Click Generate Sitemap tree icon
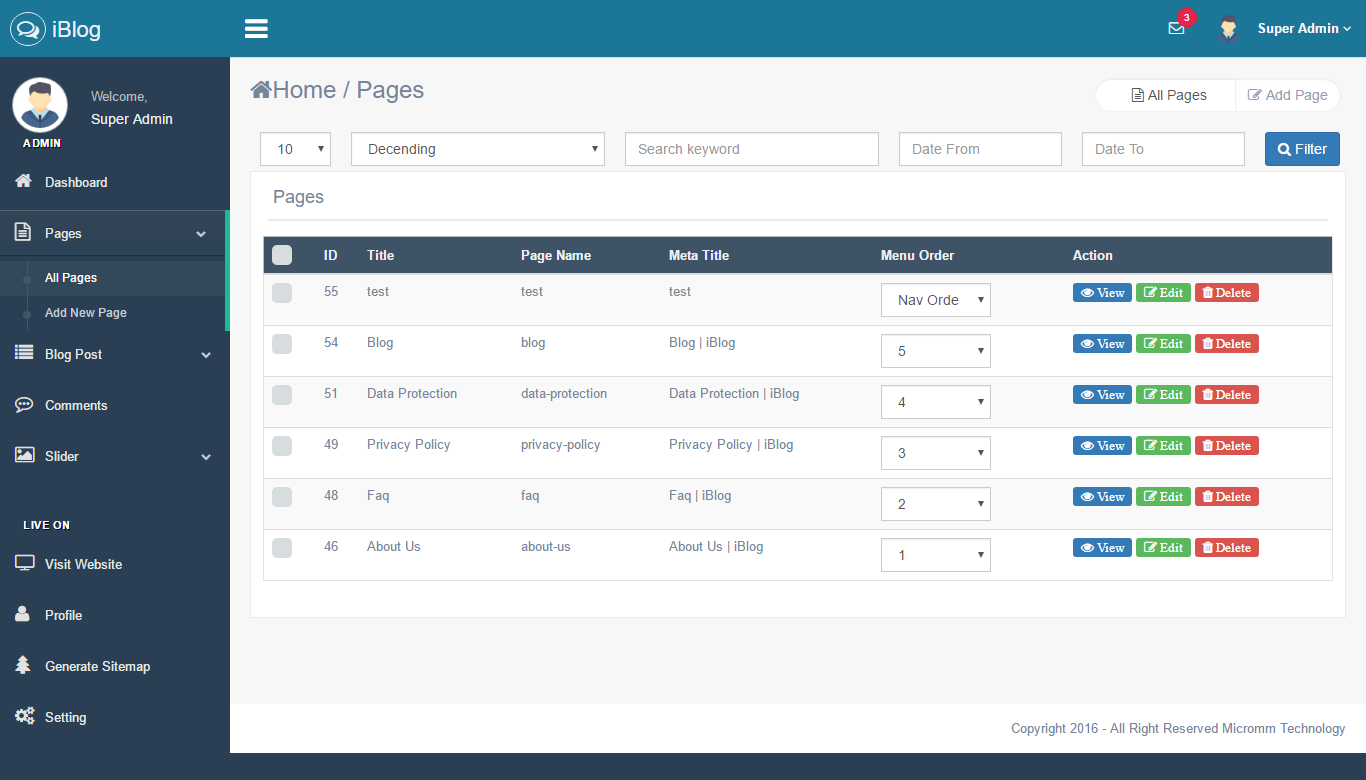The width and height of the screenshot is (1366, 780). (24, 665)
